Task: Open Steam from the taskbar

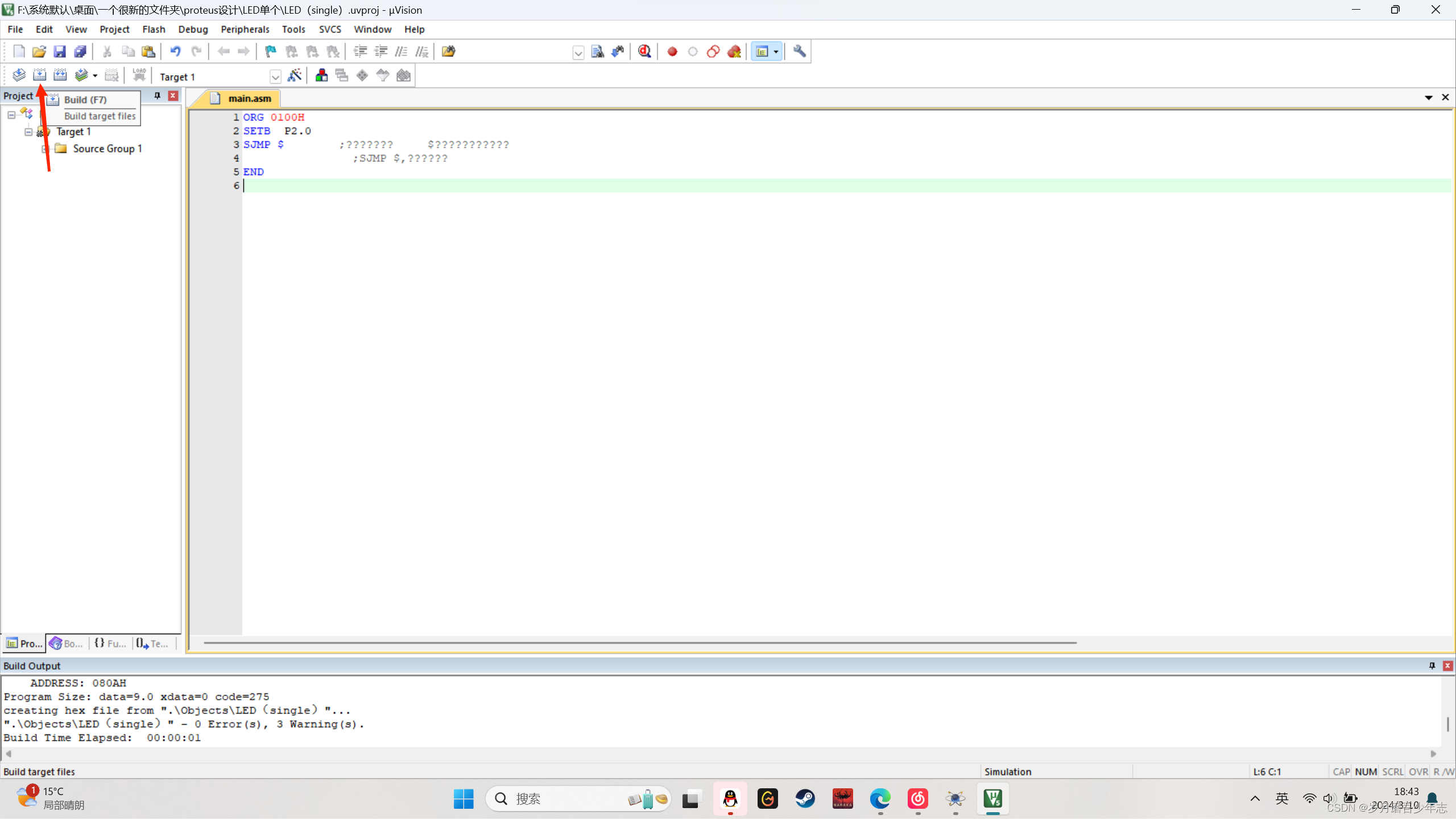Action: 805,799
